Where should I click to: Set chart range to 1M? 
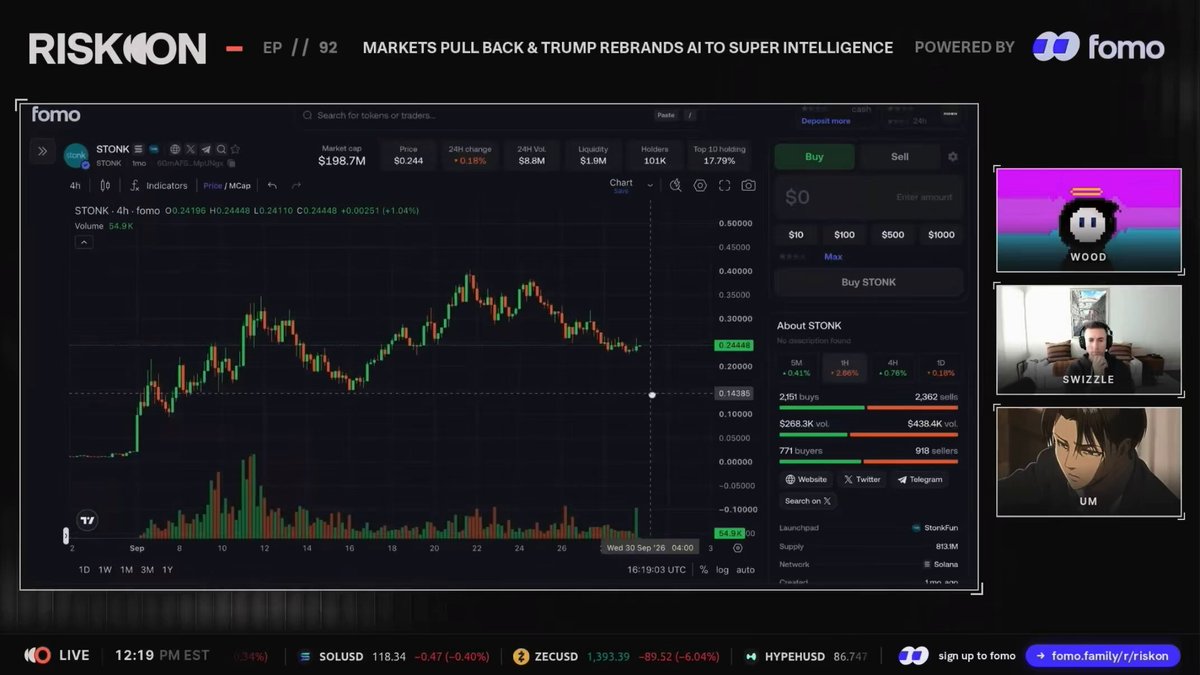[126, 570]
